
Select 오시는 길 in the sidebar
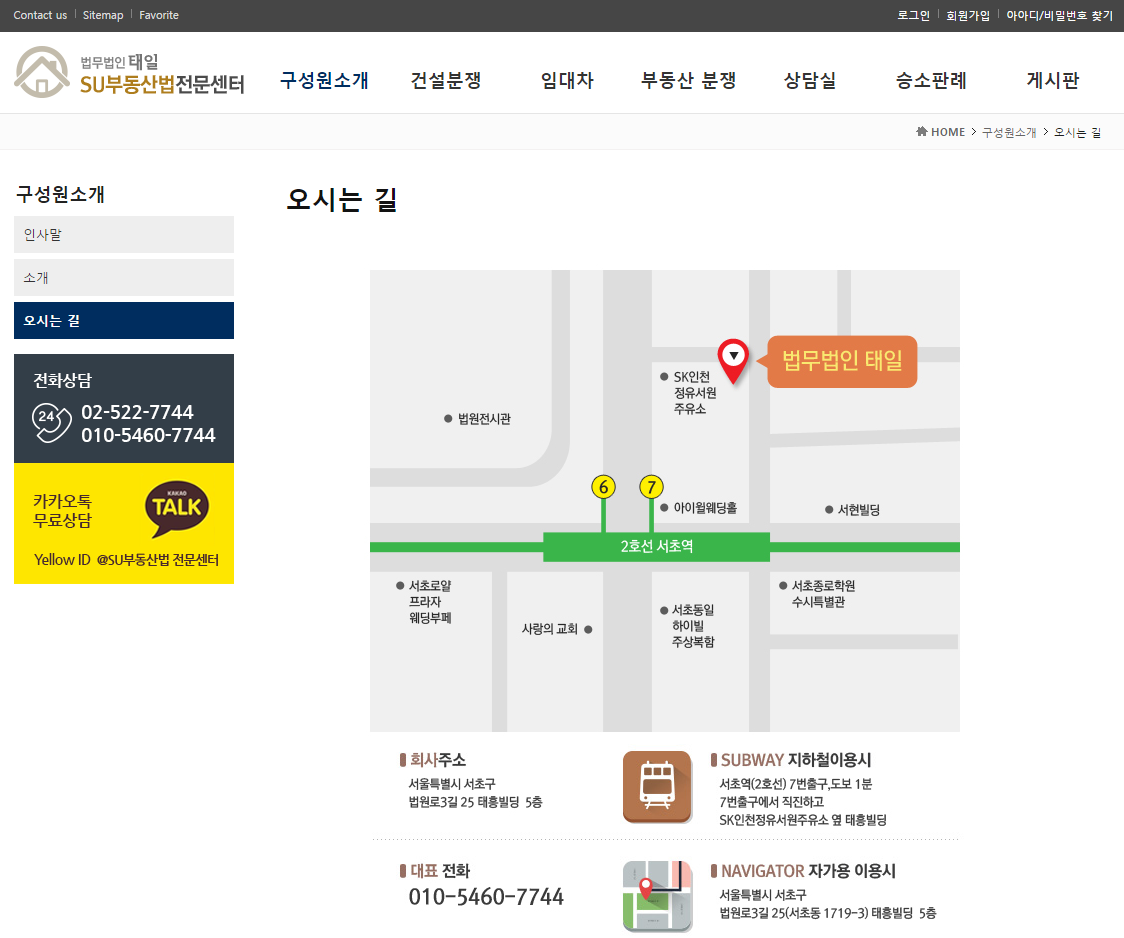[x=124, y=321]
